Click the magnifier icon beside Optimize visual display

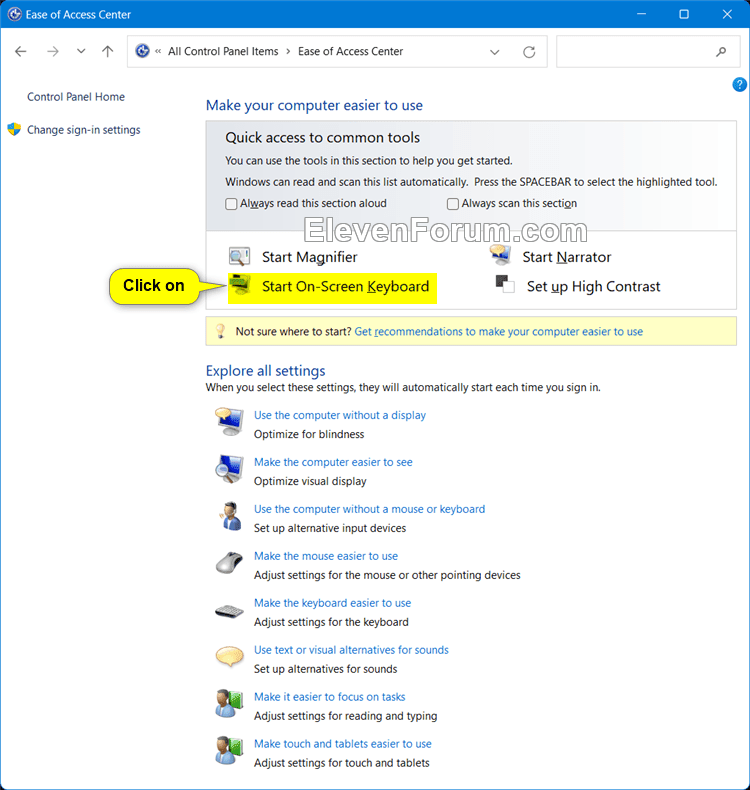(x=230, y=469)
